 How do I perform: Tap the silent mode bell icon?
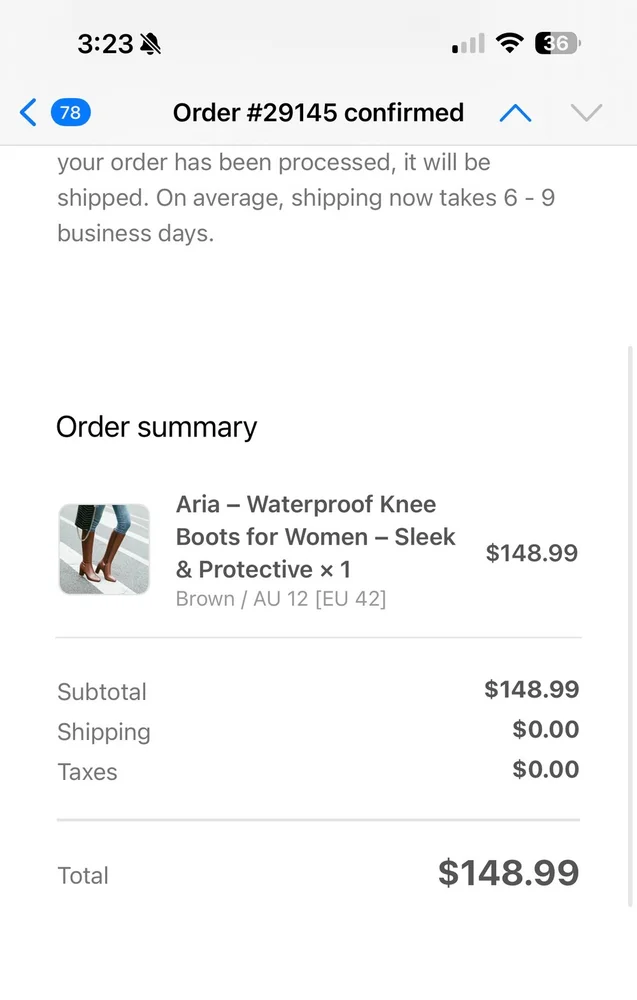[x=151, y=44]
